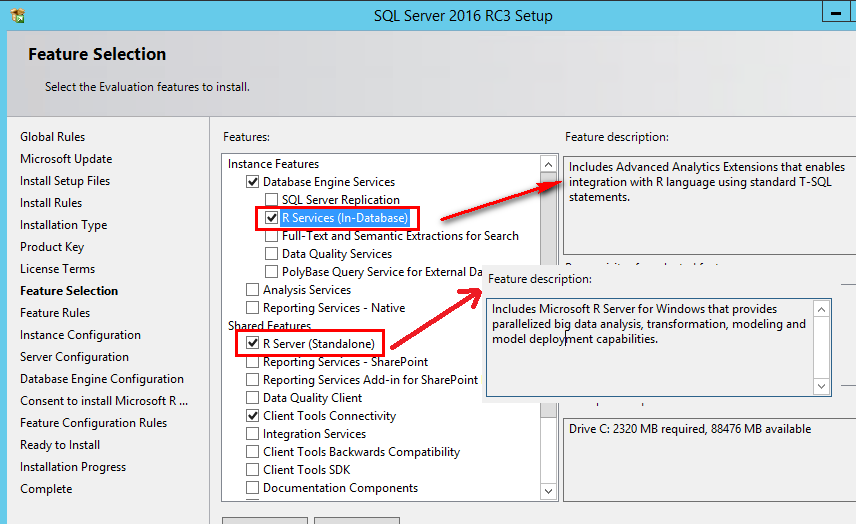Select Complete step in sidebar

coord(46,489)
